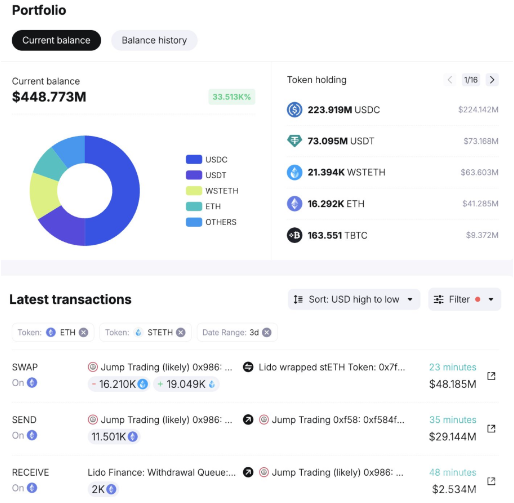The image size is (514, 503).
Task: Click the USDT Tether icon in holdings
Action: (x=294, y=141)
